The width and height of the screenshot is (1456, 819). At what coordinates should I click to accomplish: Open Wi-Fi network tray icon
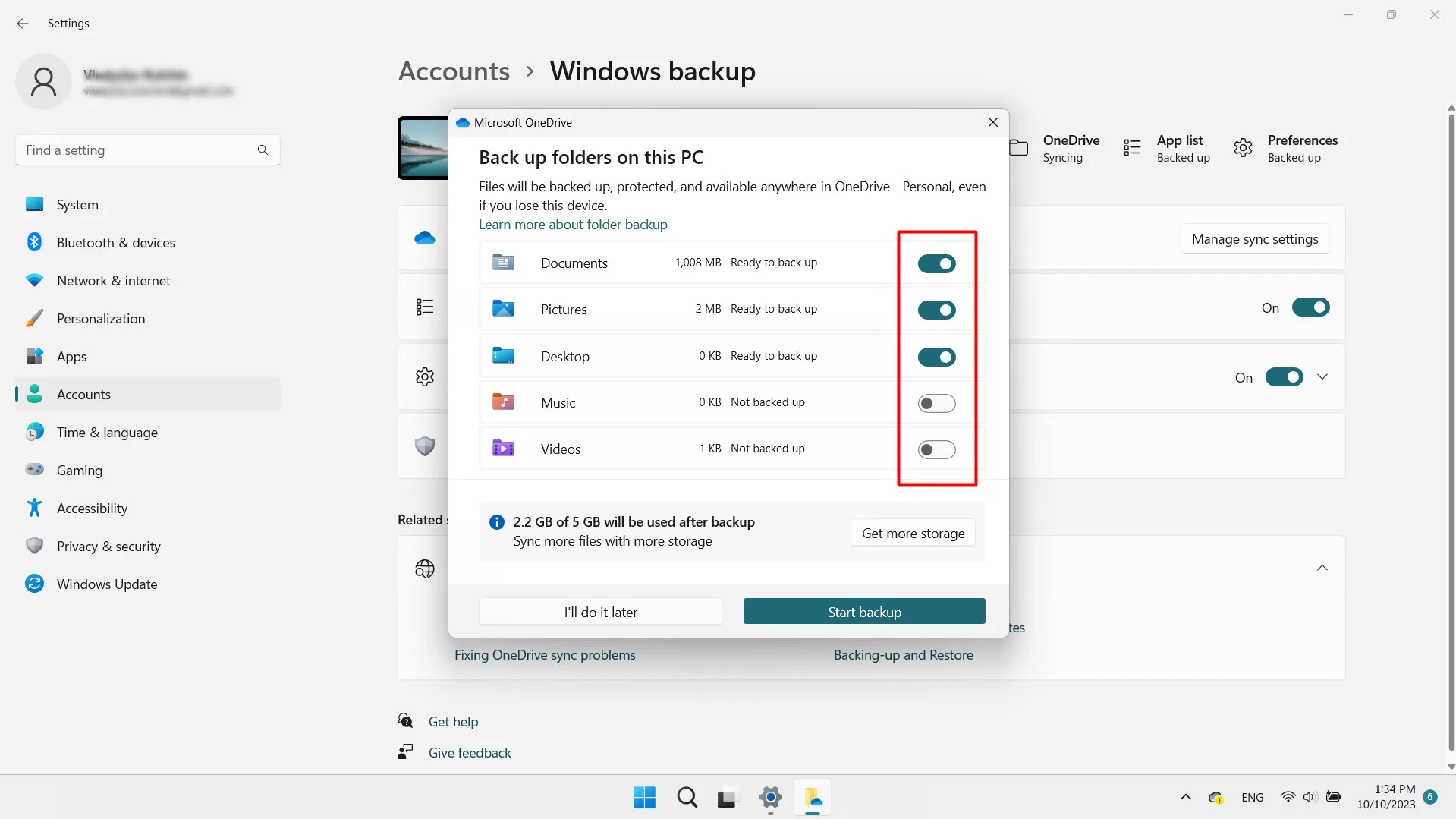coord(1288,797)
